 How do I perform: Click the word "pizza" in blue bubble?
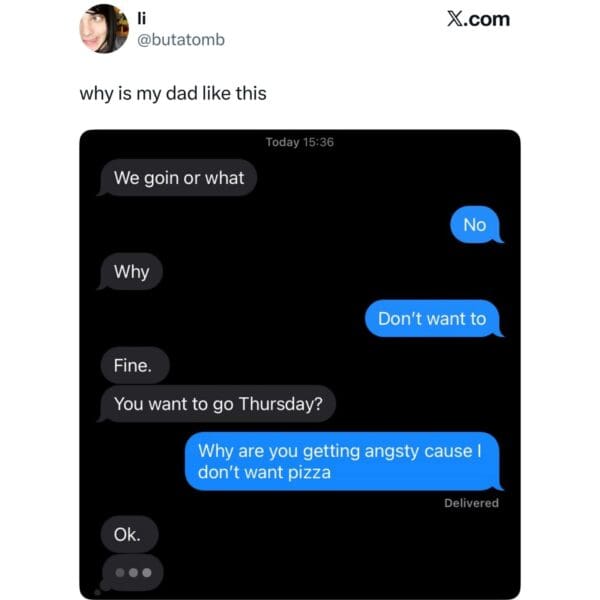(x=309, y=473)
